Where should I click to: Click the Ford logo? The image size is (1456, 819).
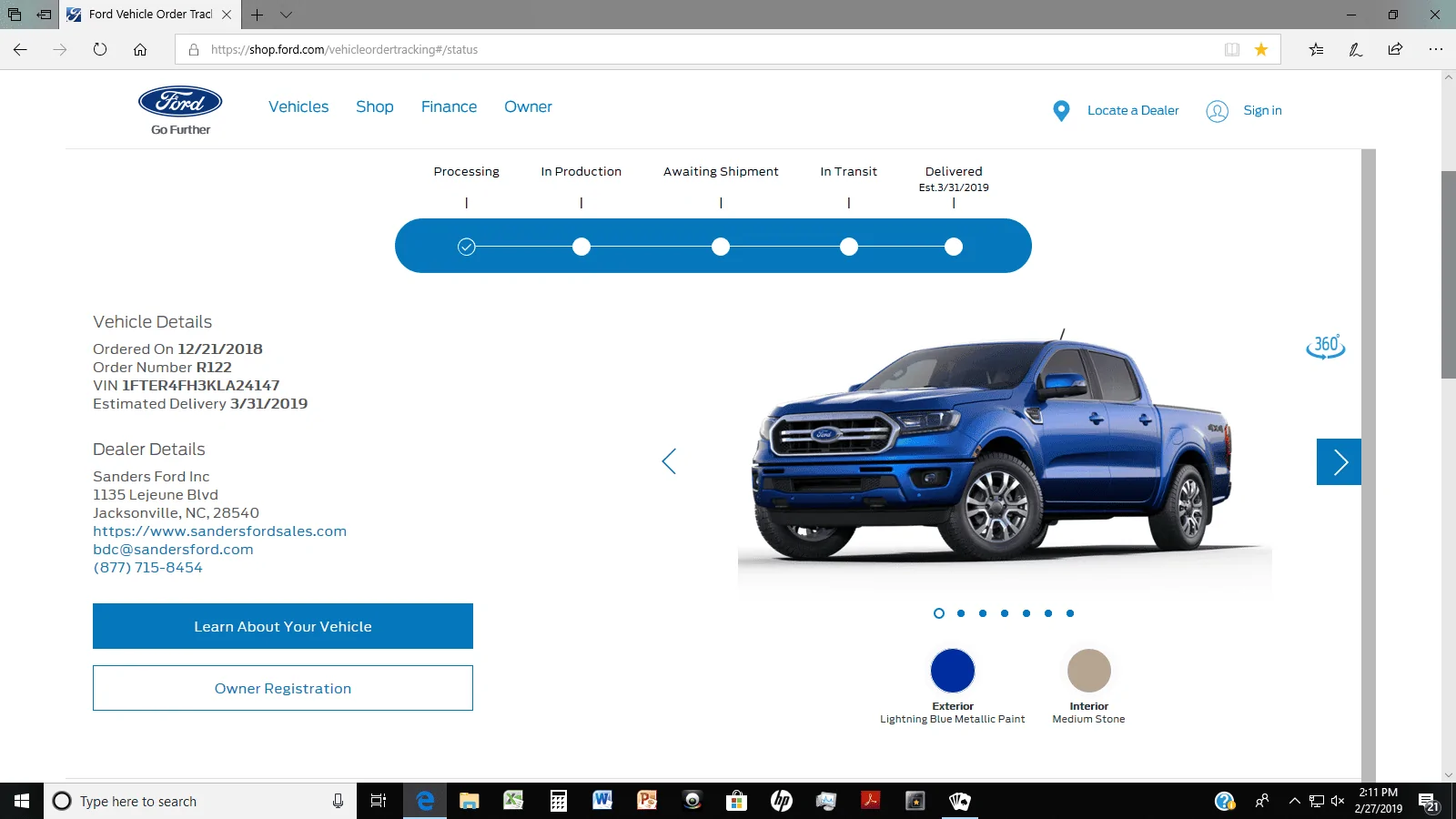(180, 102)
